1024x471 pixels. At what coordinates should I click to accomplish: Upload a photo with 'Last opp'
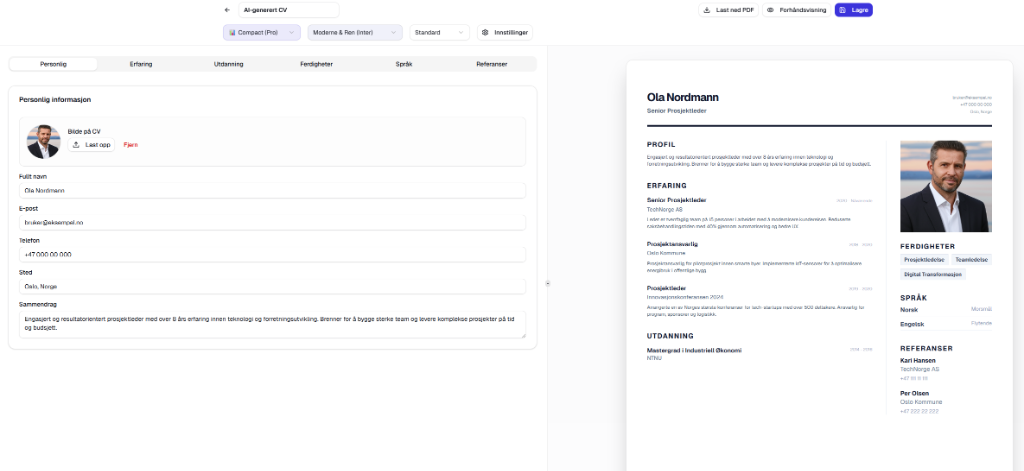tap(91, 145)
